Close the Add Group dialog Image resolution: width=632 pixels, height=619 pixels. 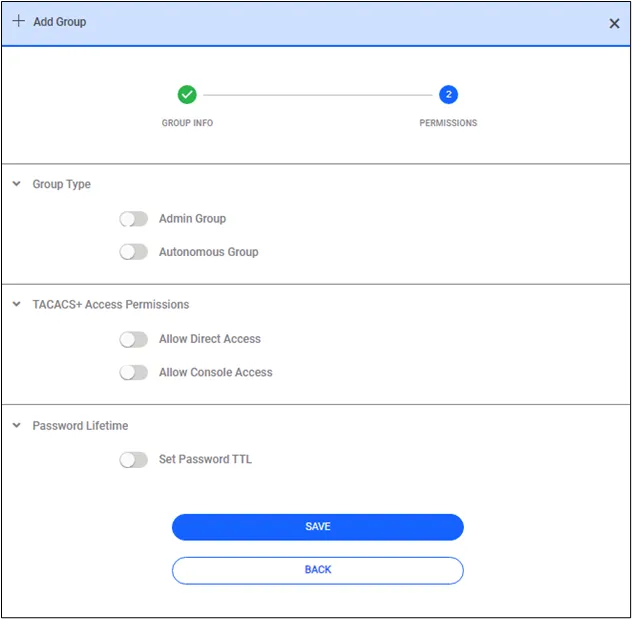pyautogui.click(x=614, y=23)
